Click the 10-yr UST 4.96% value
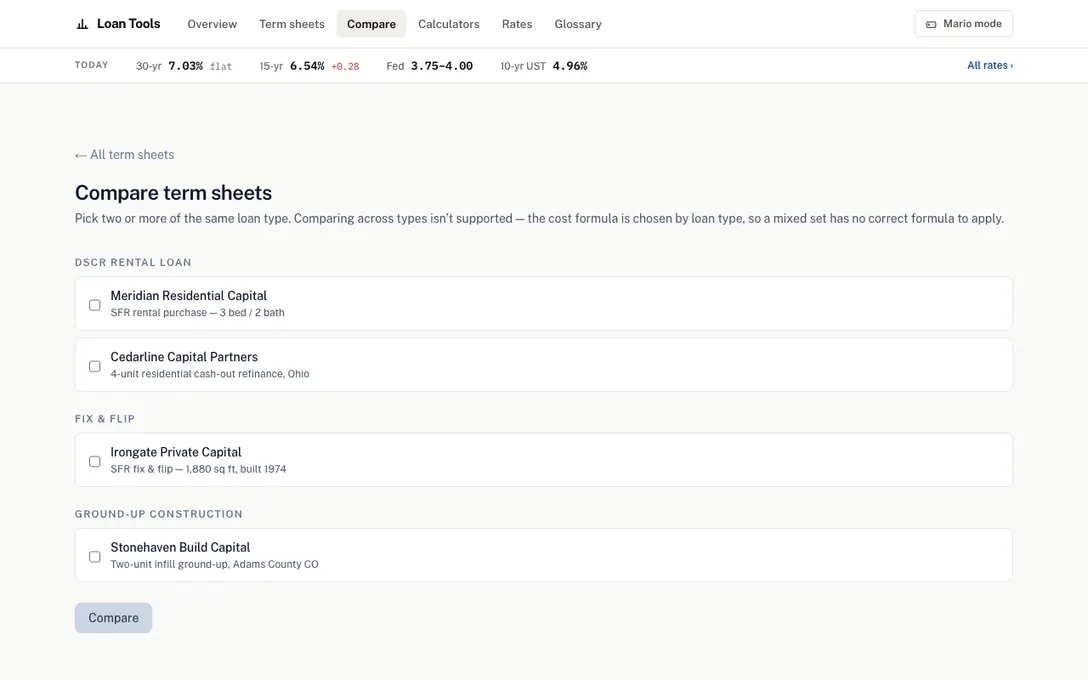Image resolution: width=1088 pixels, height=680 pixels. point(570,66)
